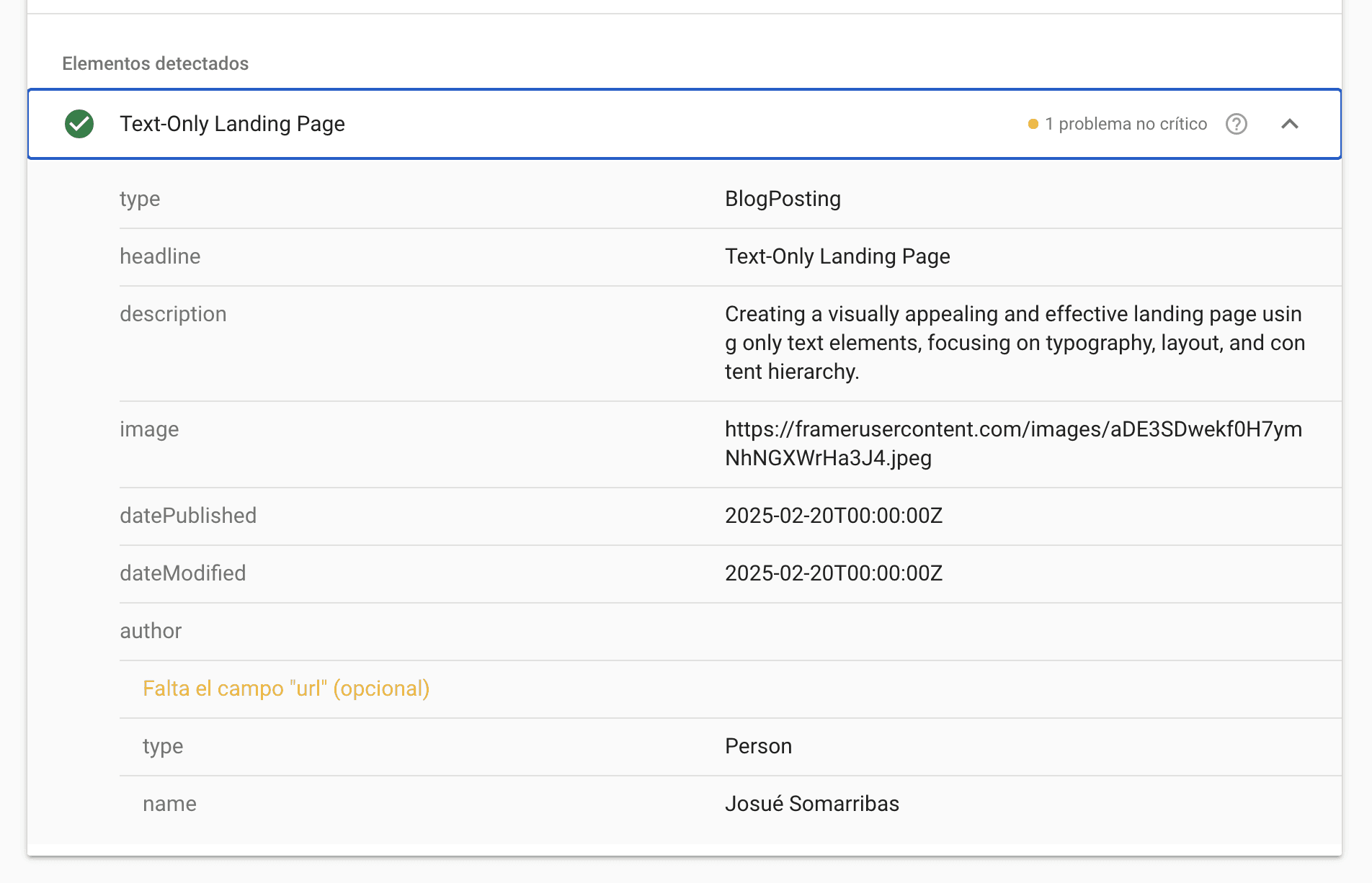Click the green checkmark valid status icon

79,124
